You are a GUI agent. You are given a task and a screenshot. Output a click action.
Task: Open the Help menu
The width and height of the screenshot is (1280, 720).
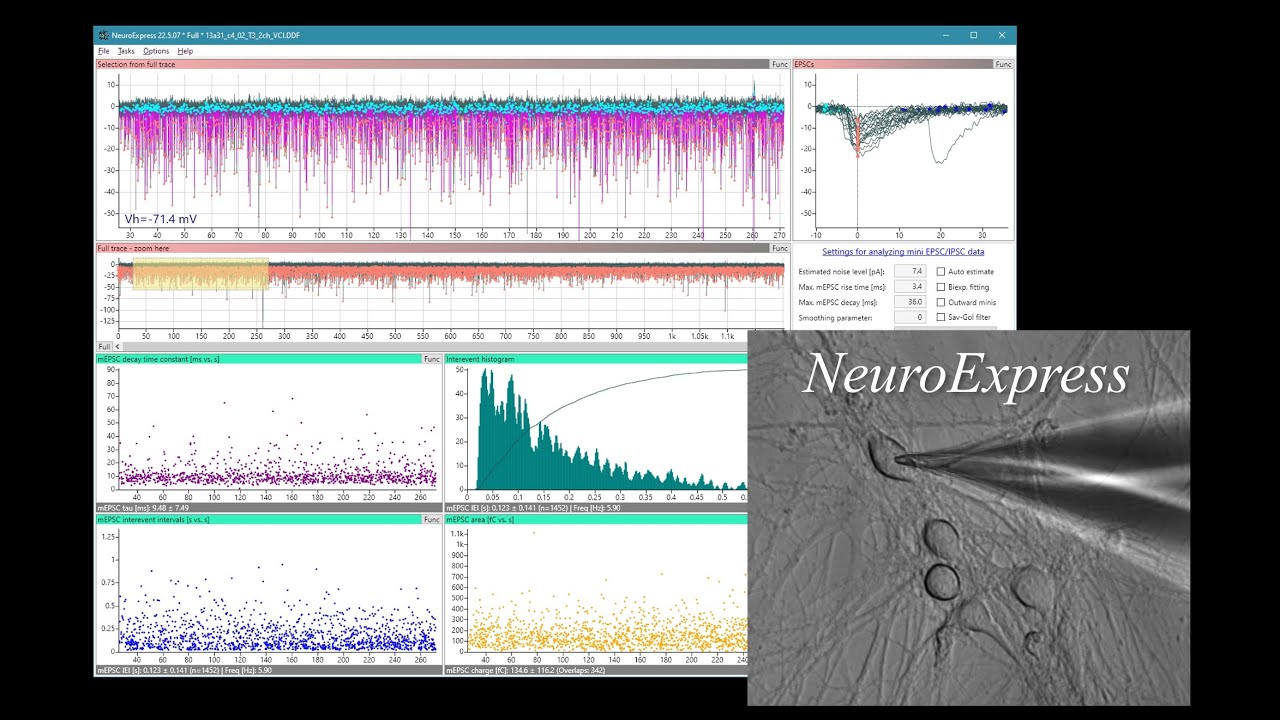pyautogui.click(x=185, y=51)
